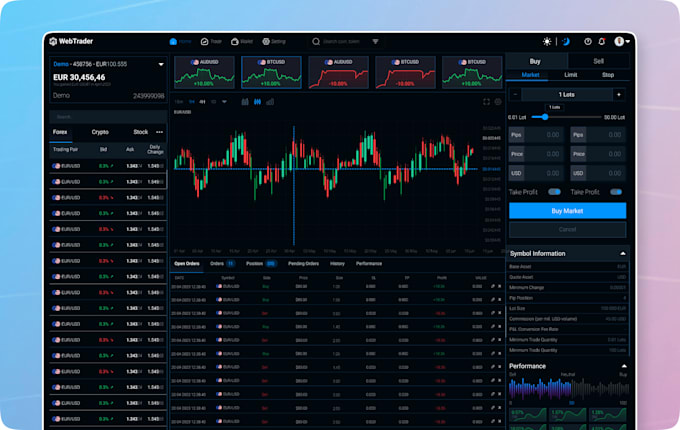Select the Limit order type tab
This screenshot has height=430, width=680.
coord(570,75)
